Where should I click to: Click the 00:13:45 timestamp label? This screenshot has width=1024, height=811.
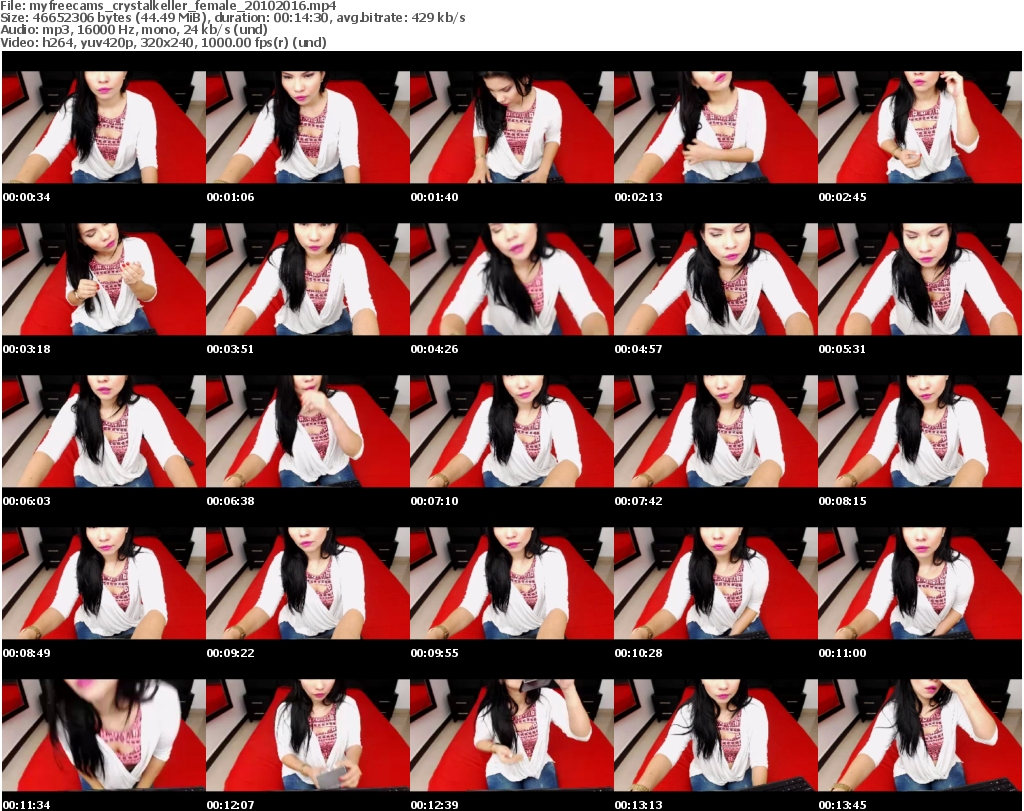pos(842,805)
